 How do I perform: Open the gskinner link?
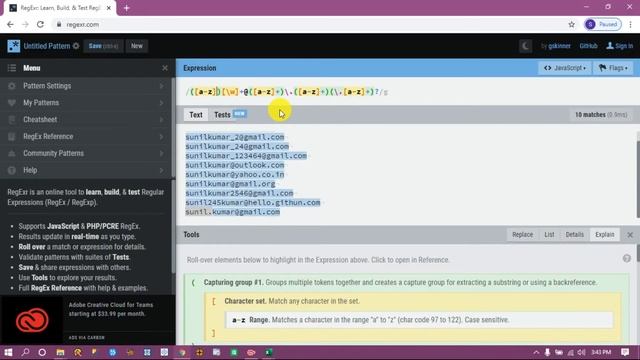click(x=559, y=46)
